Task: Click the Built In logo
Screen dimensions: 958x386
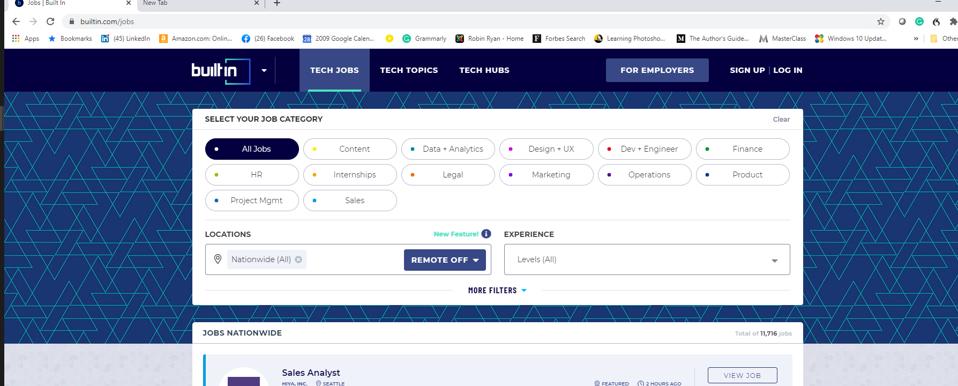Action: tap(221, 71)
